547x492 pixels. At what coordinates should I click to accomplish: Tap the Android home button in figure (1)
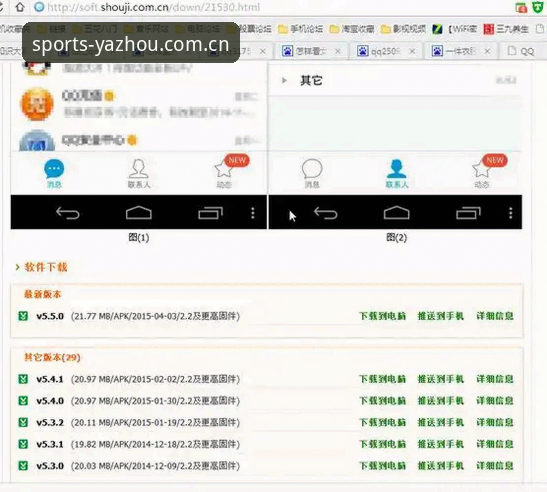click(139, 213)
